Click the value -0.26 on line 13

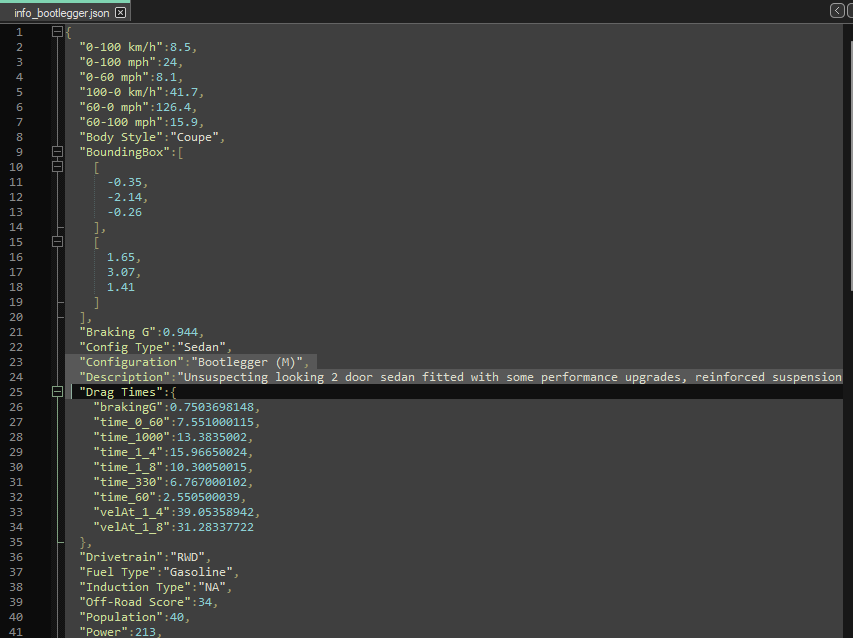click(x=125, y=212)
